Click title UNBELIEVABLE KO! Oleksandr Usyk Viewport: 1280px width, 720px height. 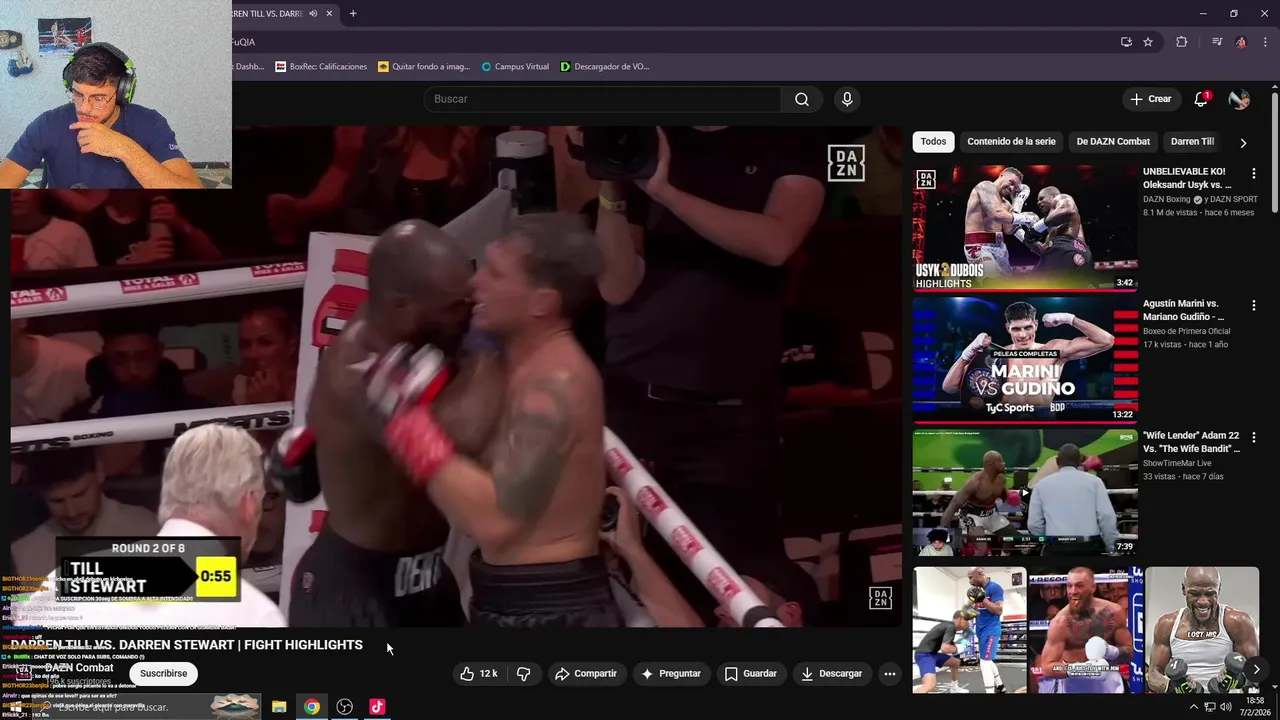[1187, 178]
